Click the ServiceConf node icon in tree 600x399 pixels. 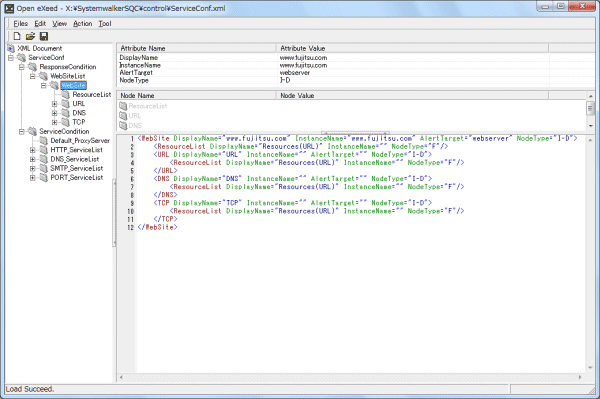(22, 58)
